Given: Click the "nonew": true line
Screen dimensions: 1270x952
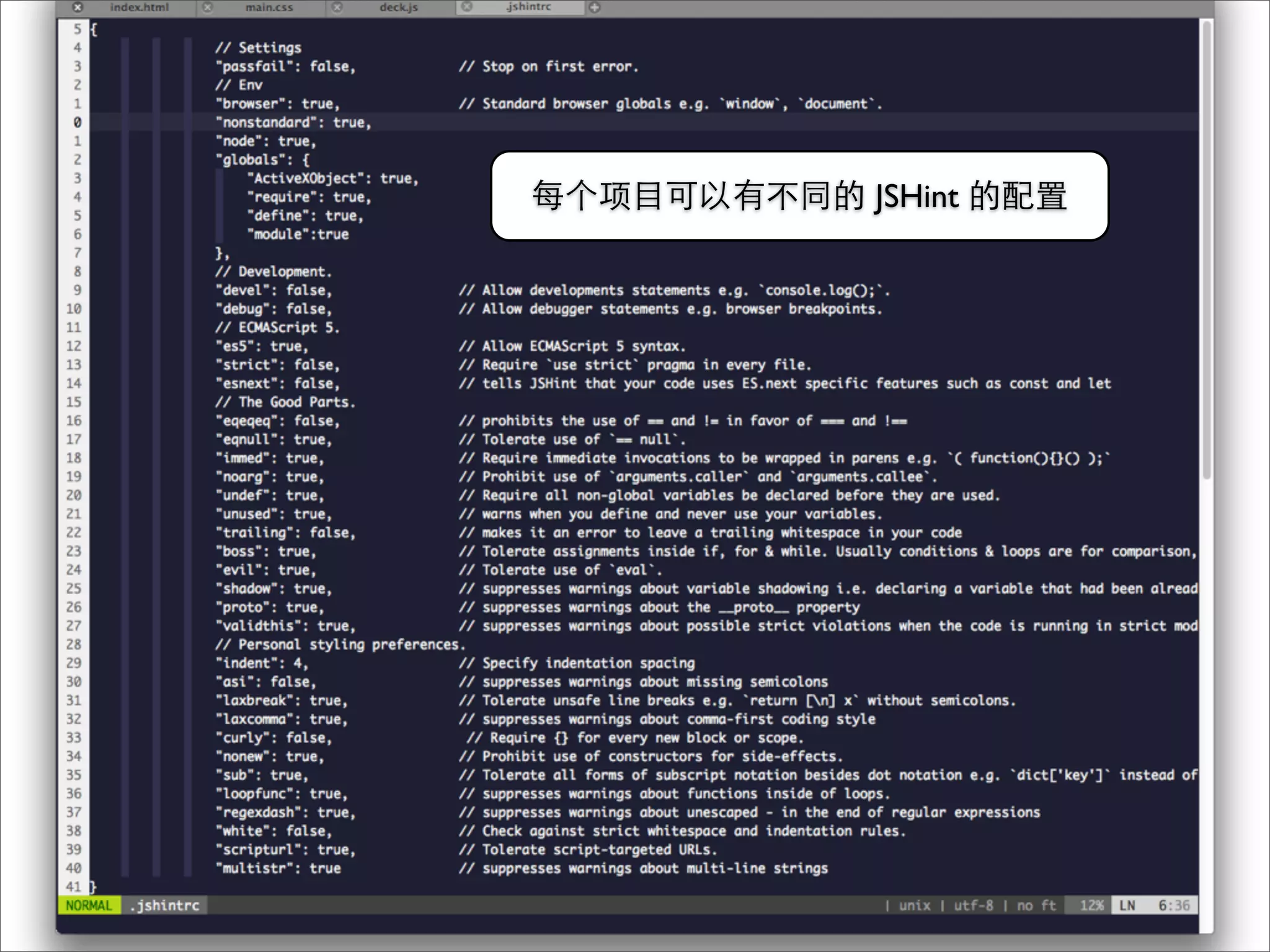Looking at the screenshot, I should [269, 756].
